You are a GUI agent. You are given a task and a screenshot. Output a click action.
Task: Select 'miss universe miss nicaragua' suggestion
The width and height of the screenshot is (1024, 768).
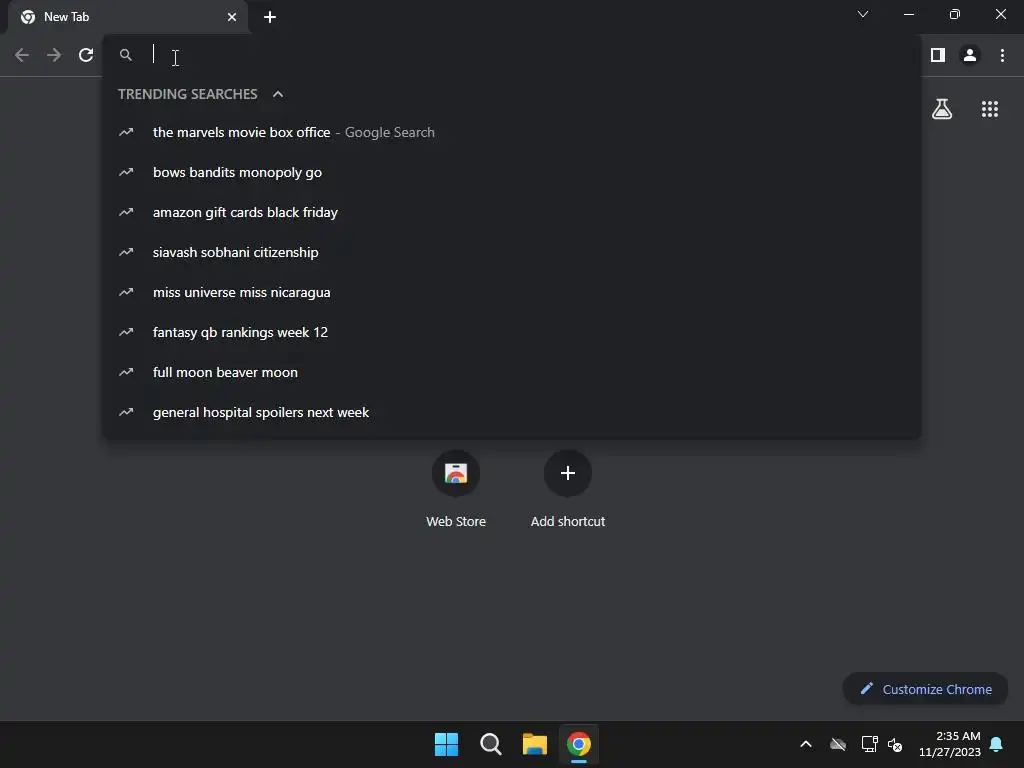pyautogui.click(x=512, y=293)
